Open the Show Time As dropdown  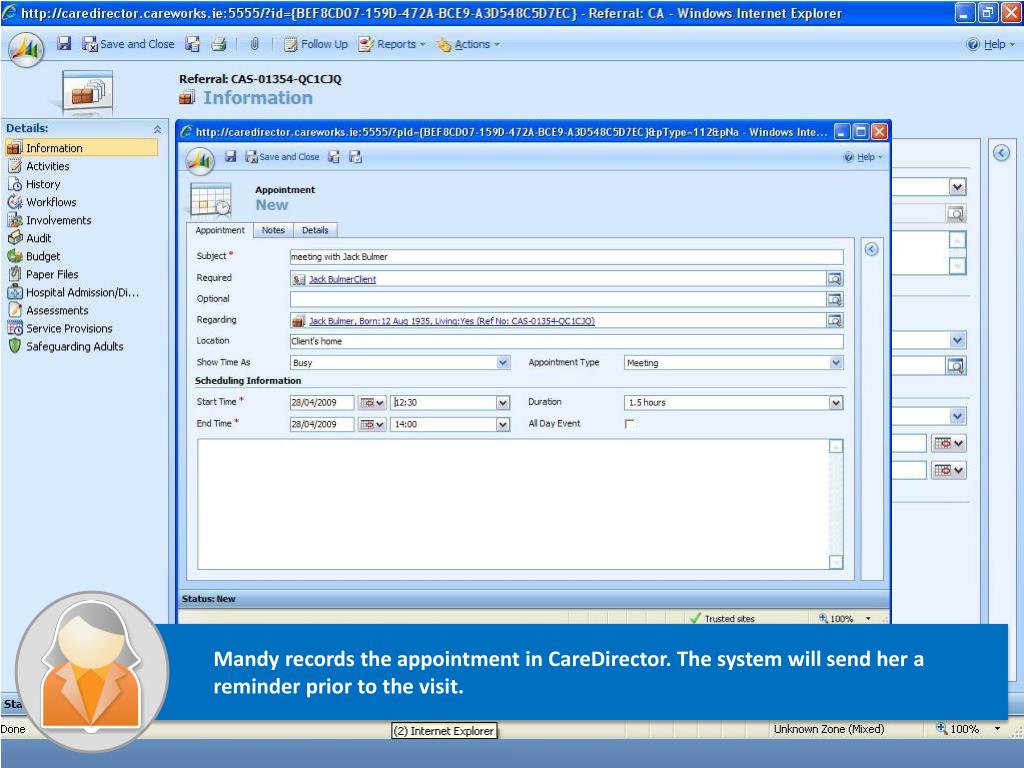pyautogui.click(x=503, y=362)
